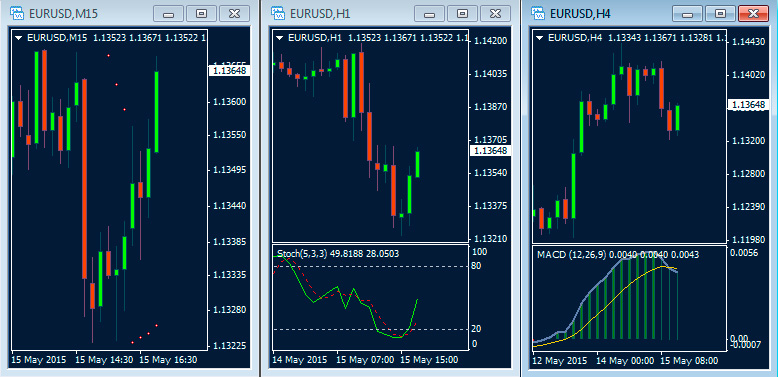Click the chart icon in EURUSD,H4 title bar

tap(537, 13)
